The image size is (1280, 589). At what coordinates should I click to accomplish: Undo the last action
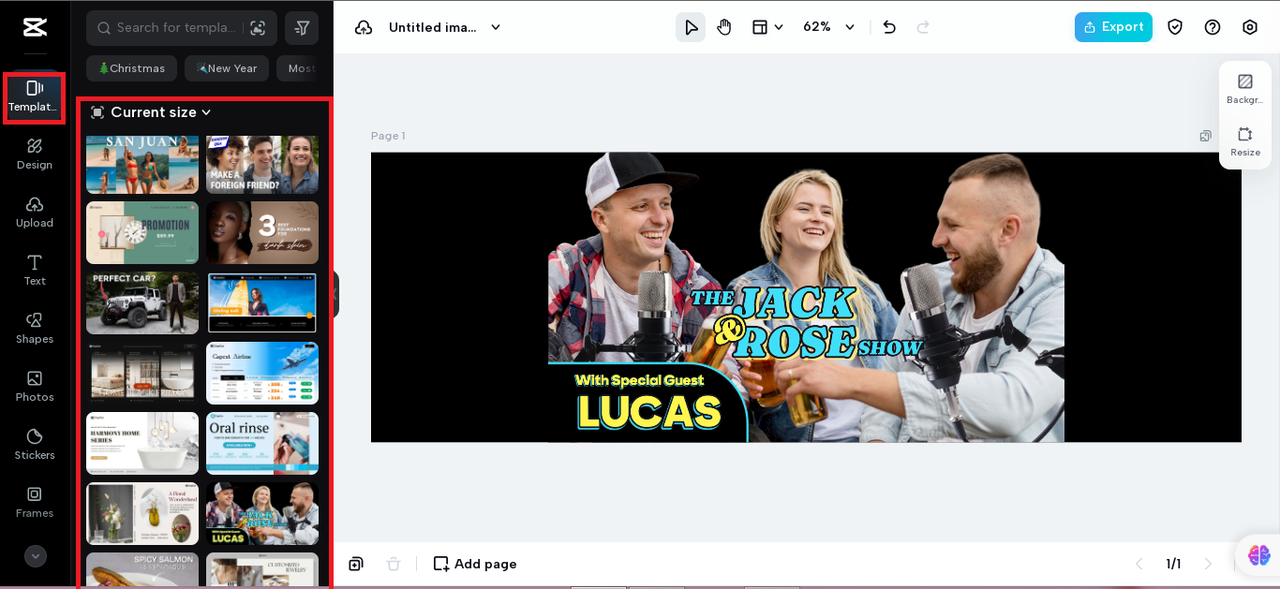click(x=889, y=27)
